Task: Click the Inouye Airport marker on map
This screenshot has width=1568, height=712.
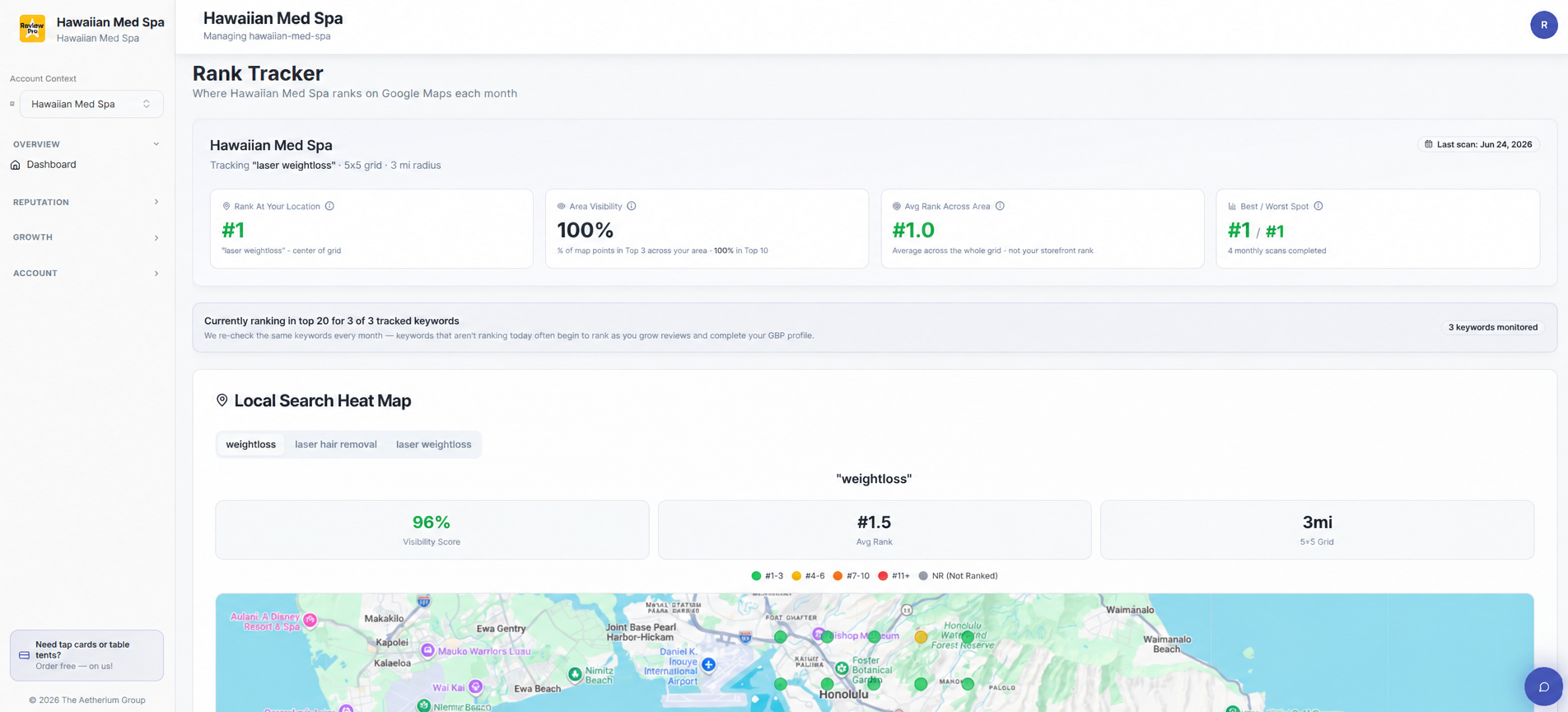Action: coord(708,664)
